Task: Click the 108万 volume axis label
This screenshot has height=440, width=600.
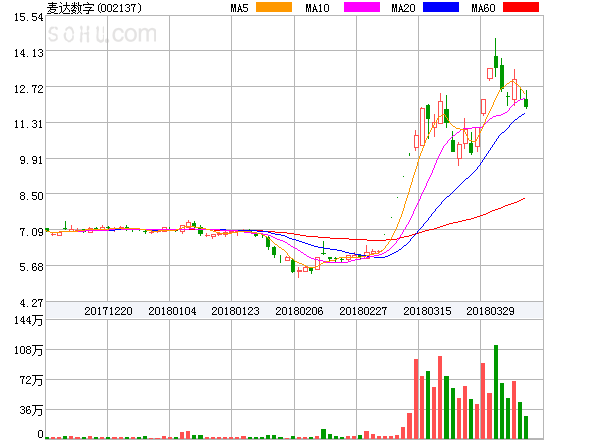Action: pos(29,350)
